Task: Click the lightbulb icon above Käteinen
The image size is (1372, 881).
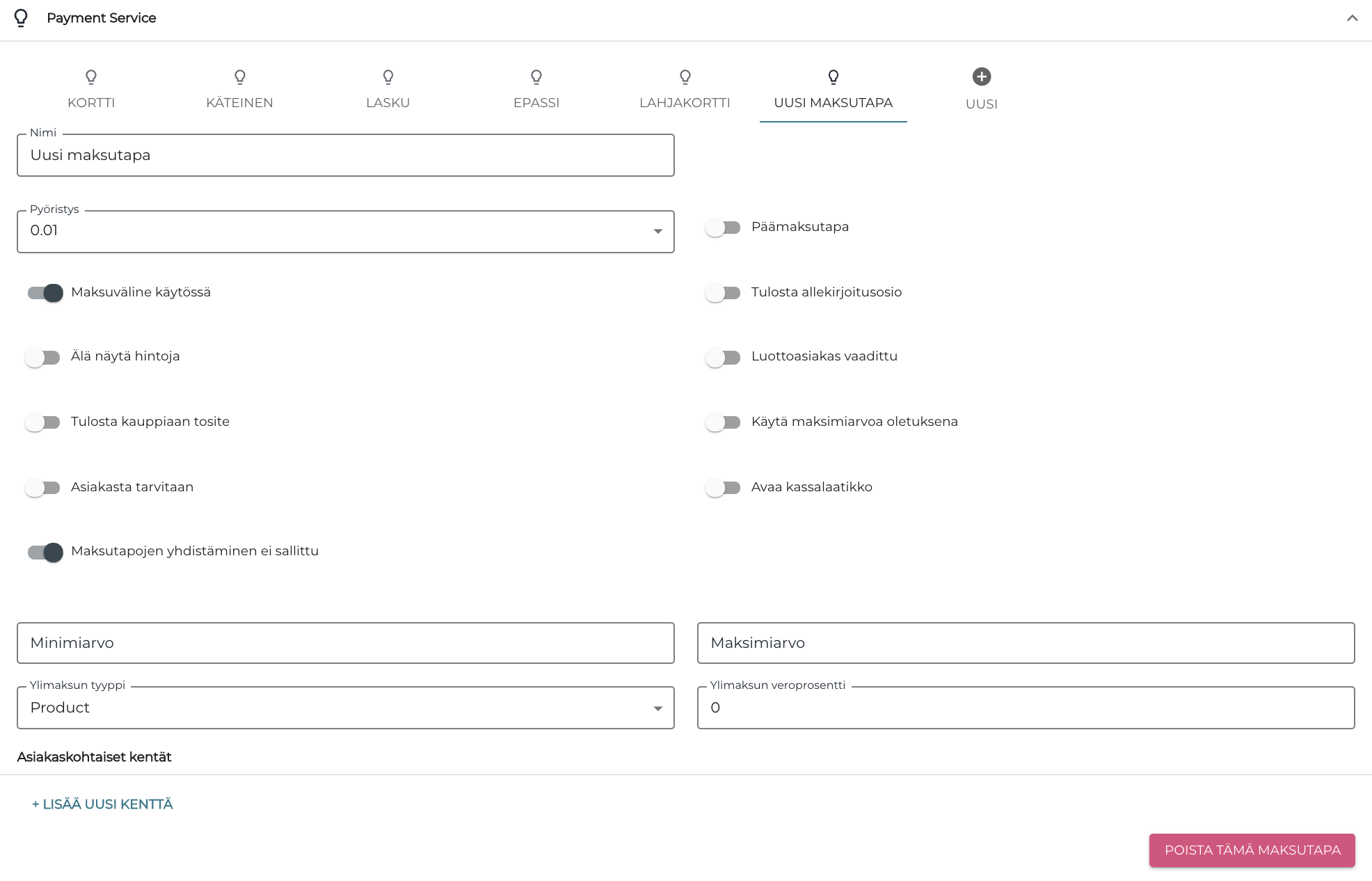Action: 240,77
